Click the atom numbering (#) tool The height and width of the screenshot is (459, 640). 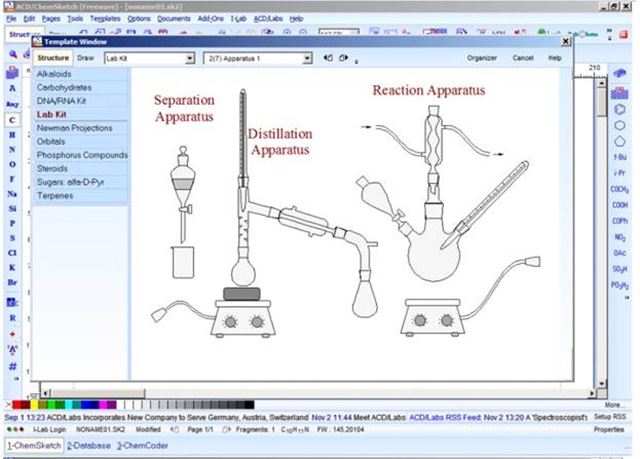(x=12, y=366)
